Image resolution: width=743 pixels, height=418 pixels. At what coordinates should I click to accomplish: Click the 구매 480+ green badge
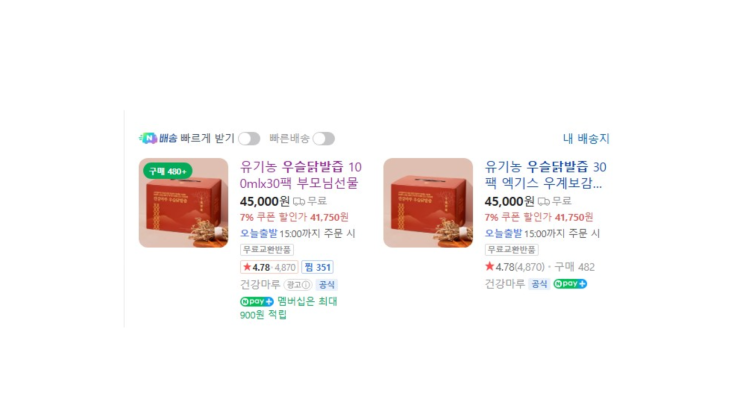167,171
